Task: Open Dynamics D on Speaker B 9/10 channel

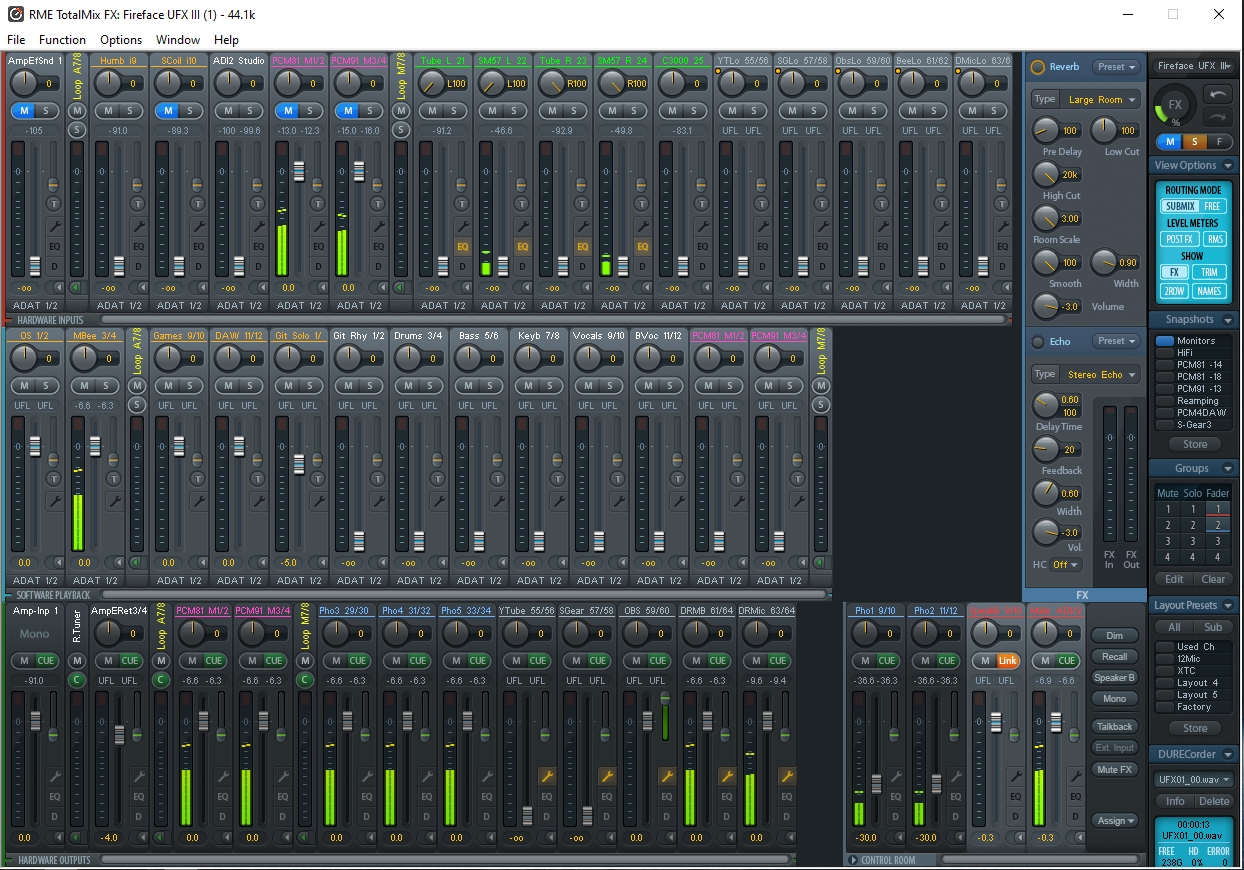Action: [x=1014, y=817]
